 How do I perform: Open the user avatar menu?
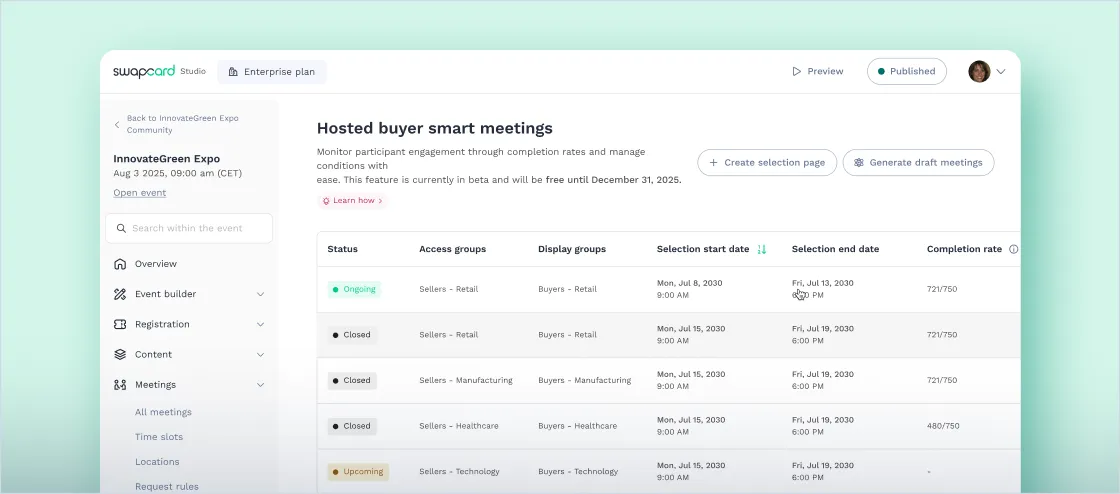click(979, 71)
